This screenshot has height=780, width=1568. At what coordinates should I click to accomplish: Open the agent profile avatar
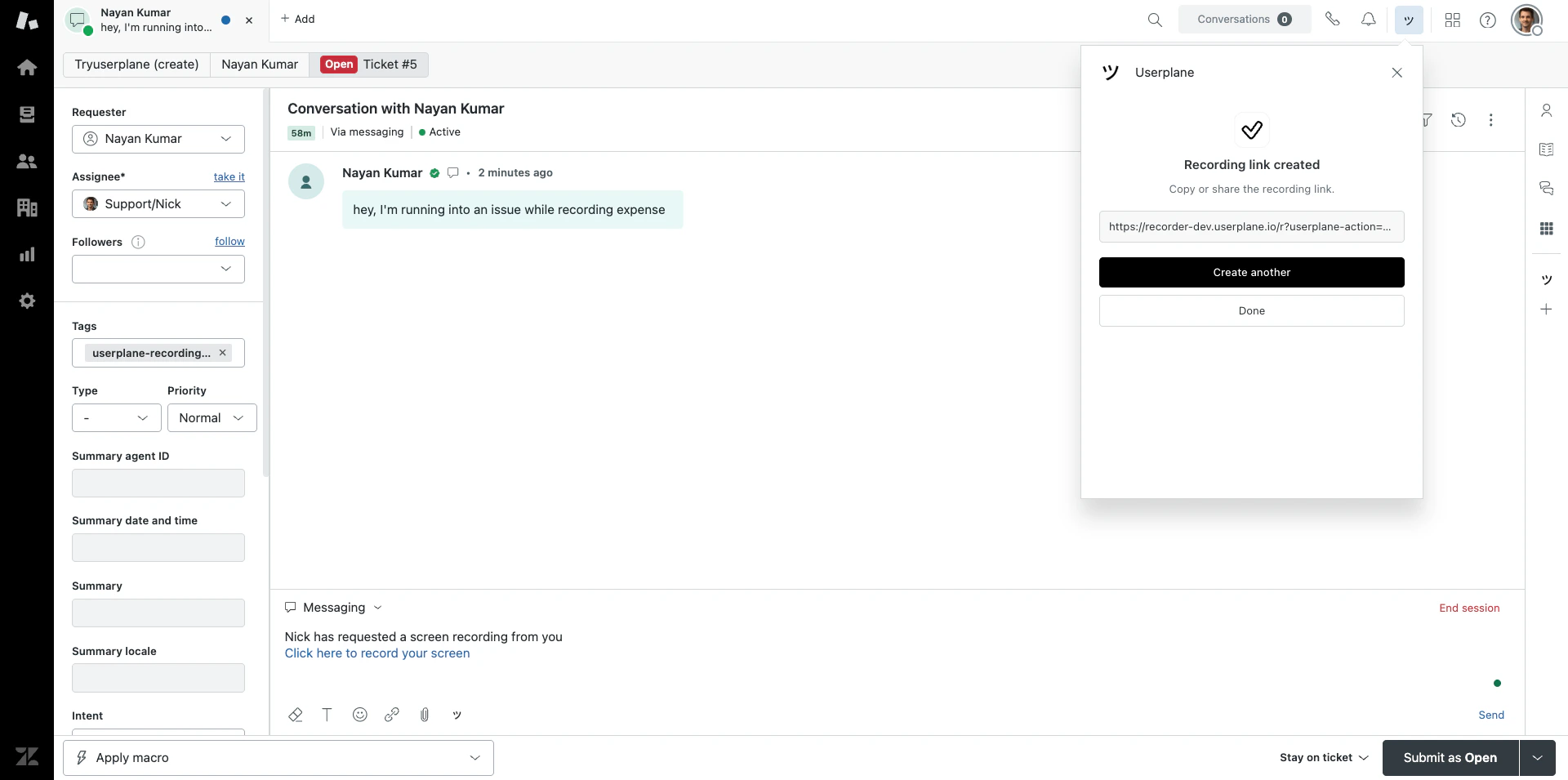click(1526, 20)
